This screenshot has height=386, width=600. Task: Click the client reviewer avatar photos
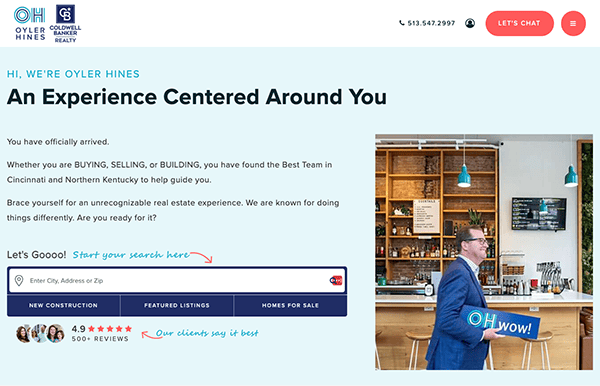(40, 333)
